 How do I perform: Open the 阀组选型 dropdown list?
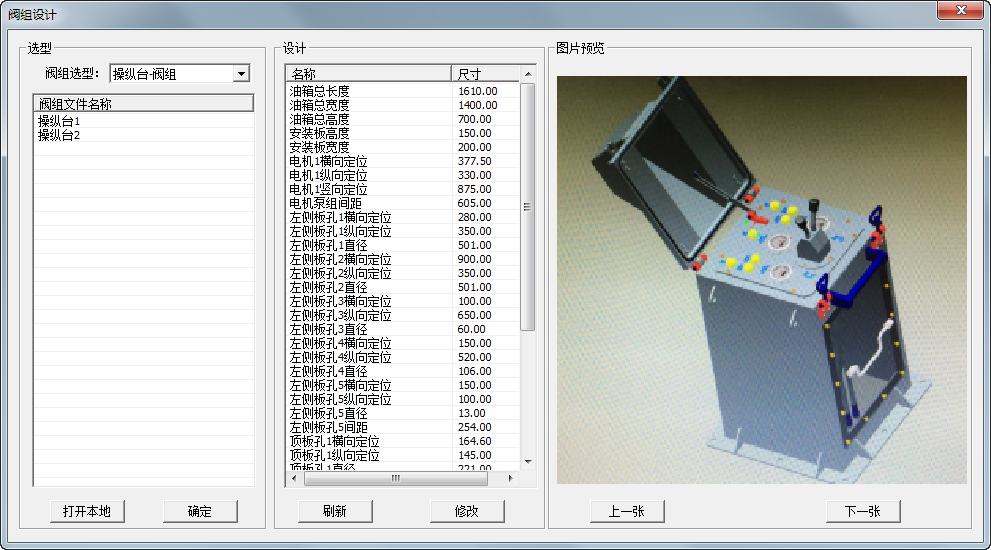(240, 73)
